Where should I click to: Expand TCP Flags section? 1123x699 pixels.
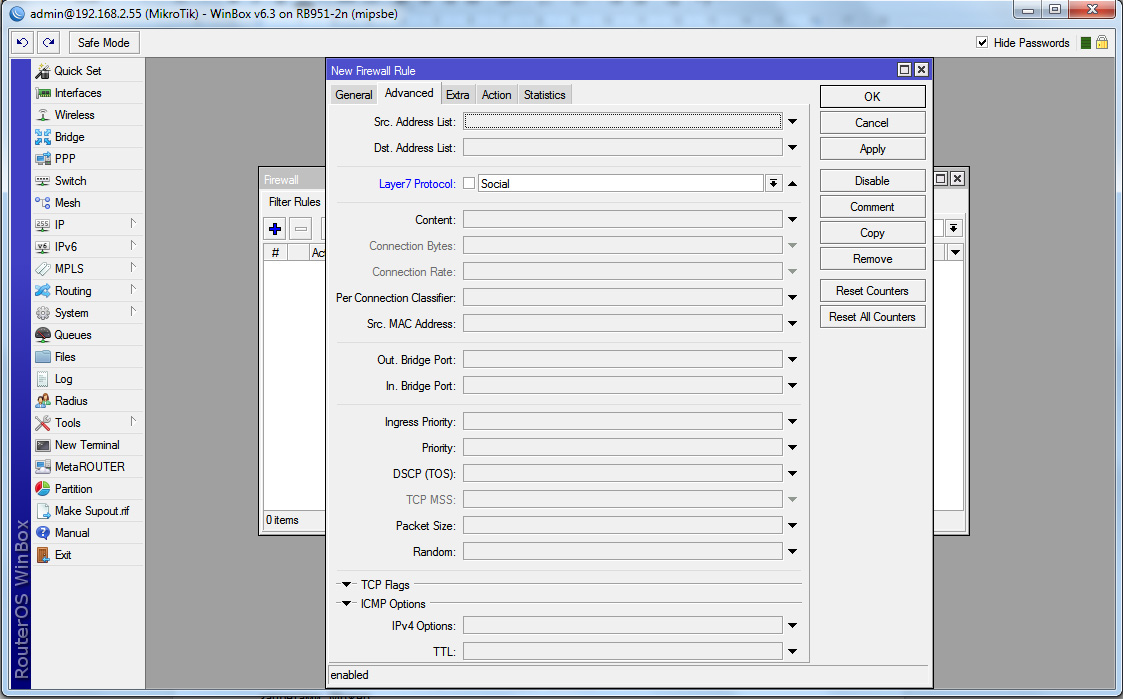(x=347, y=584)
